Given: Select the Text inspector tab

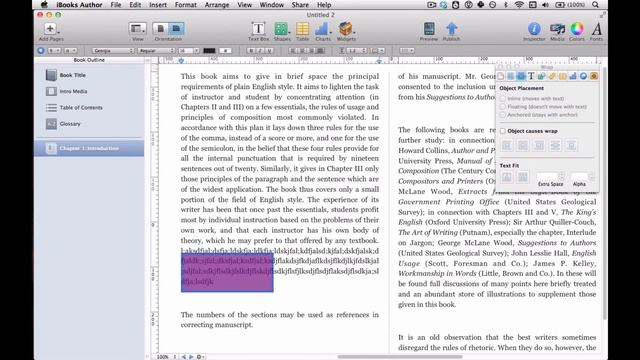Looking at the screenshot, I should pos(531,76).
